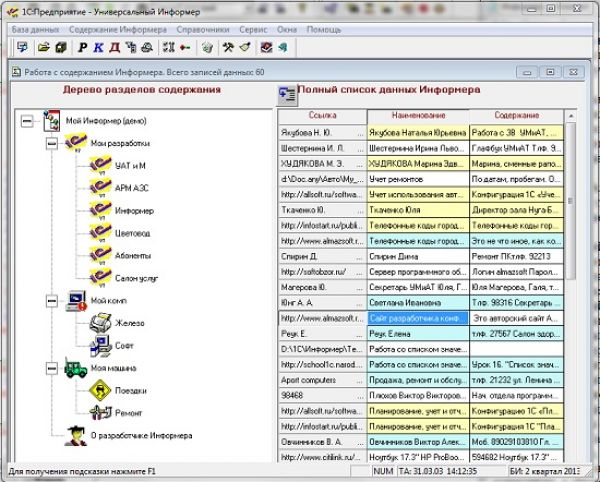Click the red Д toolbar icon
600x482 pixels.
point(115,47)
